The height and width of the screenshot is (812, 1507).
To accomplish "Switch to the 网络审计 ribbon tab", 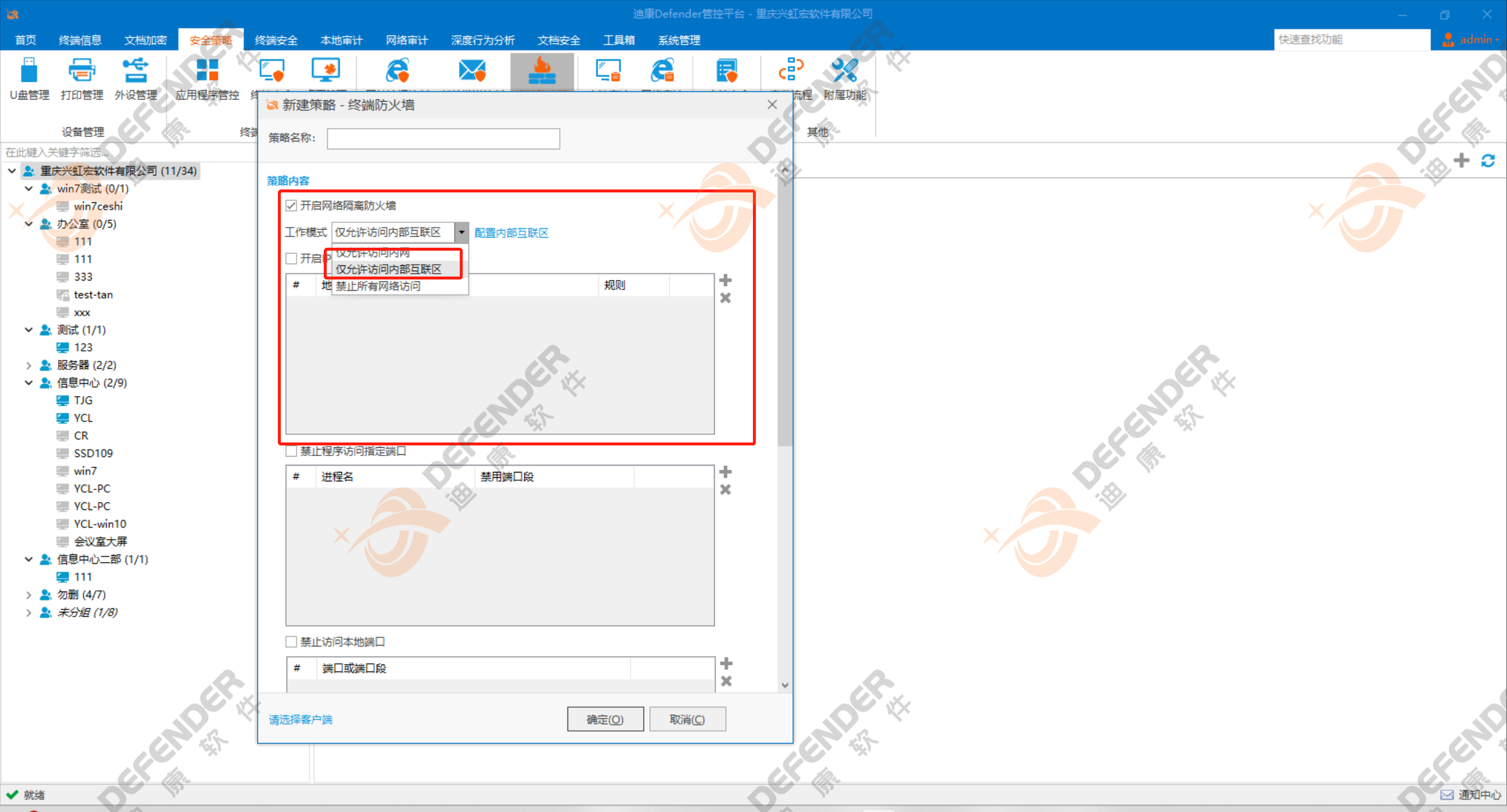I will (407, 40).
